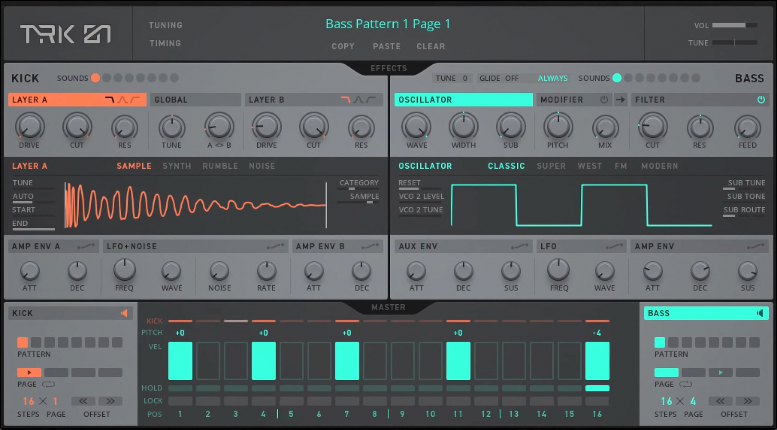Select Layer B band-pass filter shape icon
Image resolution: width=777 pixels, height=430 pixels.
[x=358, y=100]
